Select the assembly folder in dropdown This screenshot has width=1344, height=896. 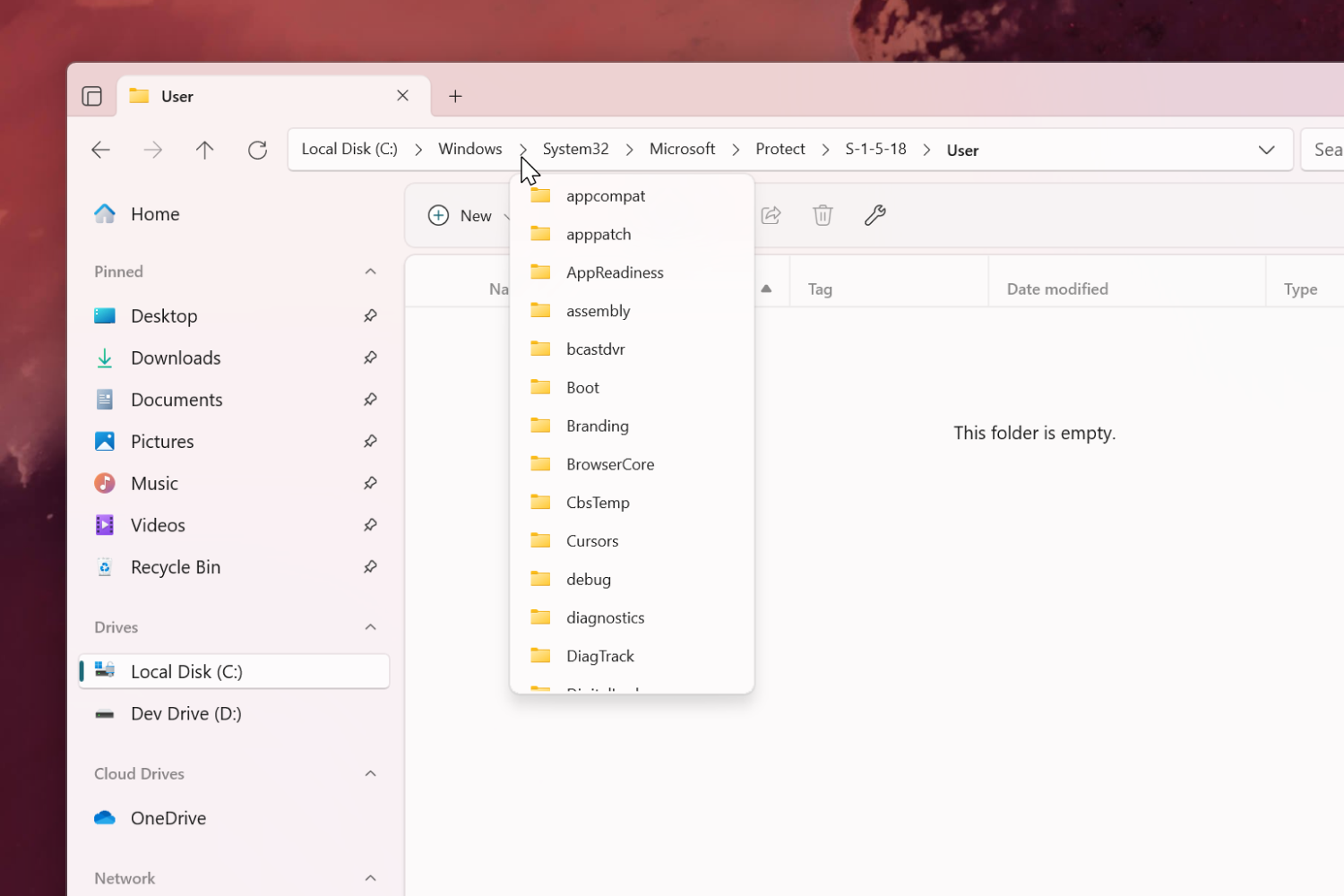598,311
